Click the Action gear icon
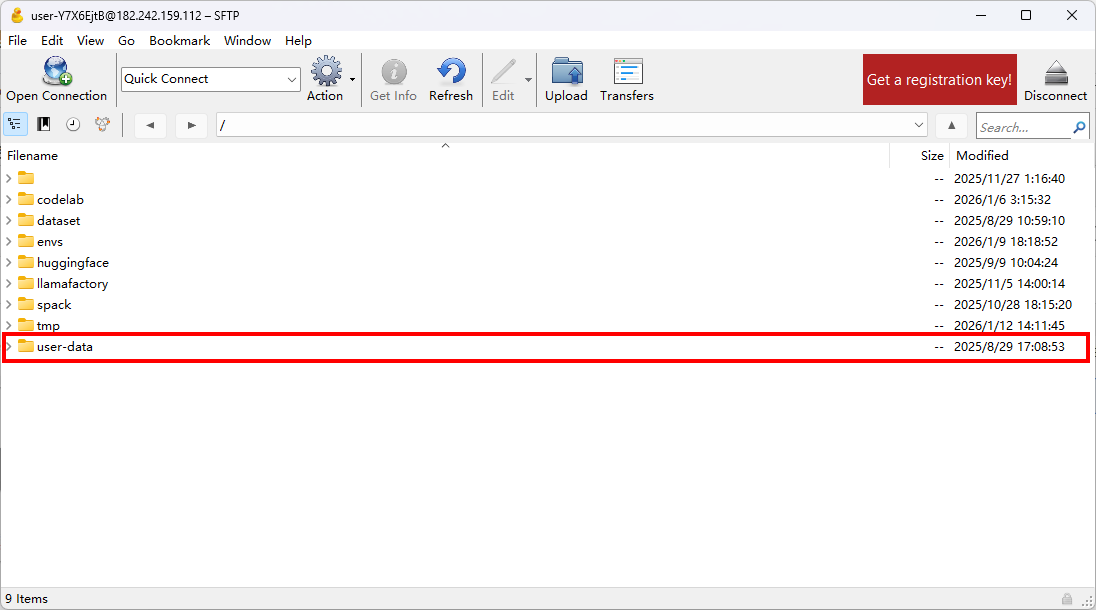The image size is (1096, 610). click(326, 72)
